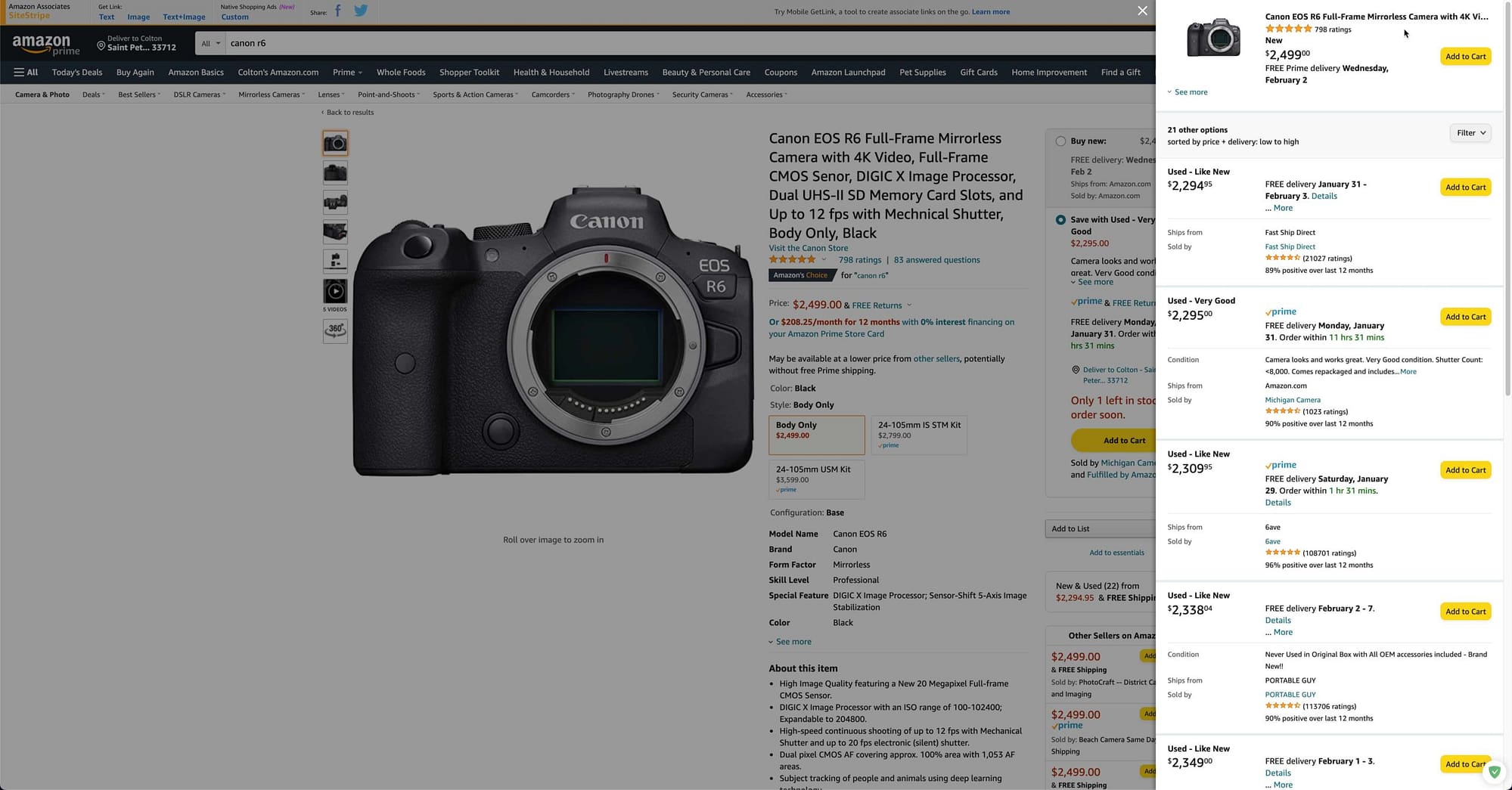Select the second camera thumbnail
The height and width of the screenshot is (790, 1512).
(335, 172)
